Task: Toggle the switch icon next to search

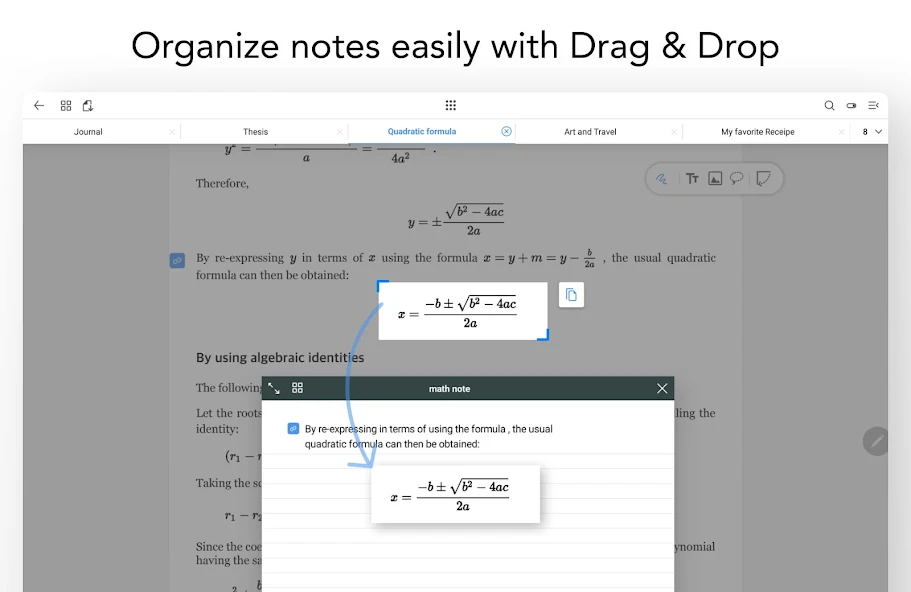Action: click(851, 105)
